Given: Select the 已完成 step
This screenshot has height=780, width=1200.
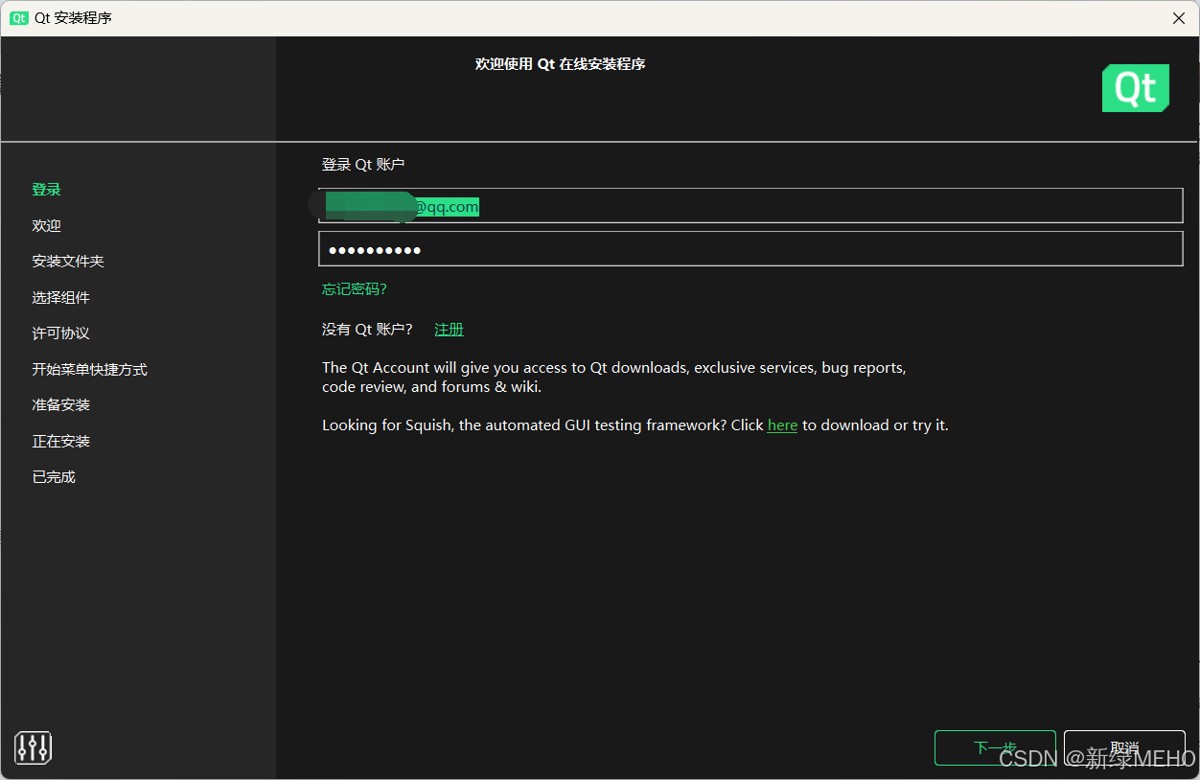Looking at the screenshot, I should point(54,477).
